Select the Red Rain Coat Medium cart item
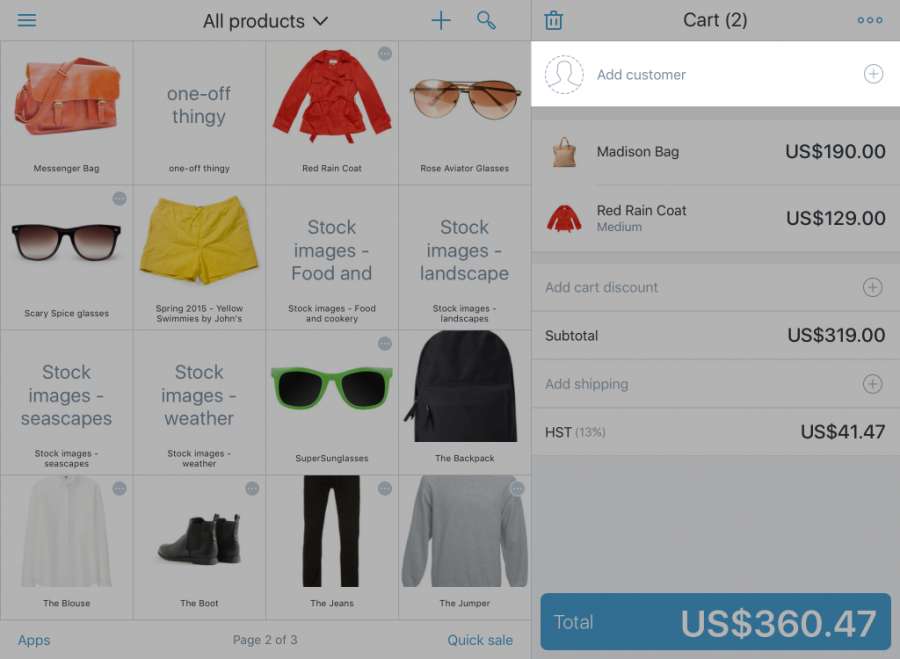900x659 pixels. click(x=715, y=218)
